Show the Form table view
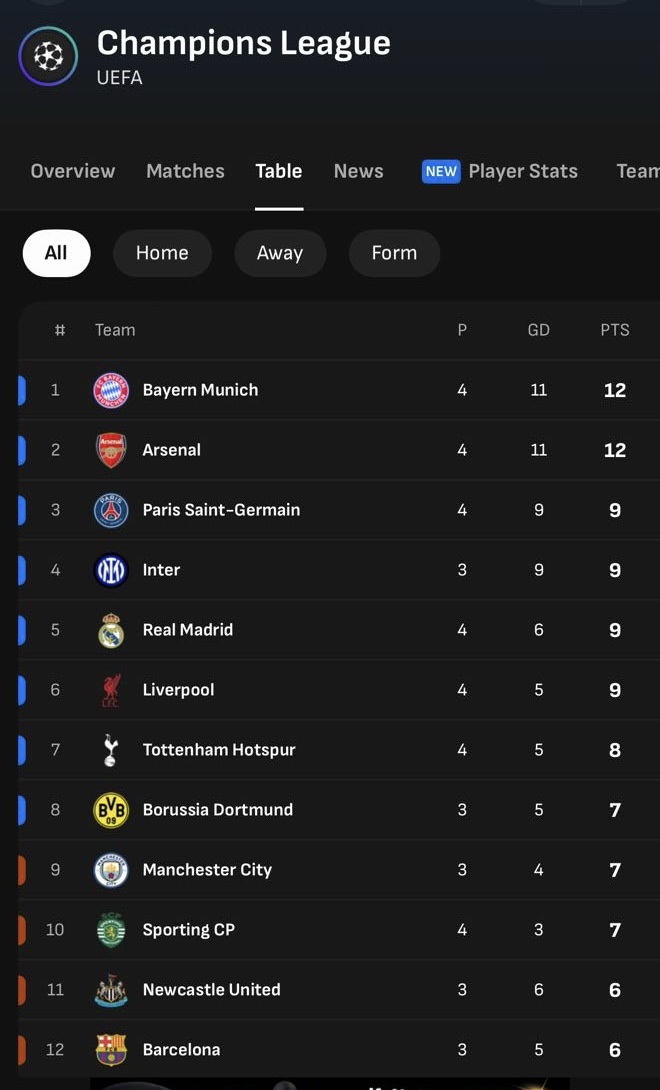 [394, 253]
